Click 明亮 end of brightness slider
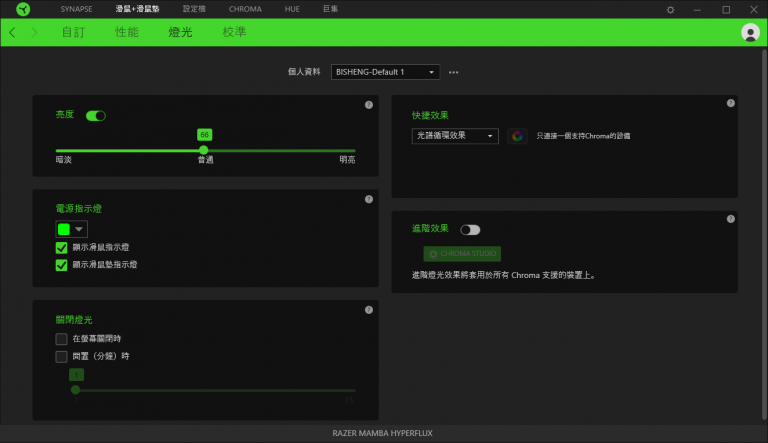The width and height of the screenshot is (768, 443). click(347, 160)
